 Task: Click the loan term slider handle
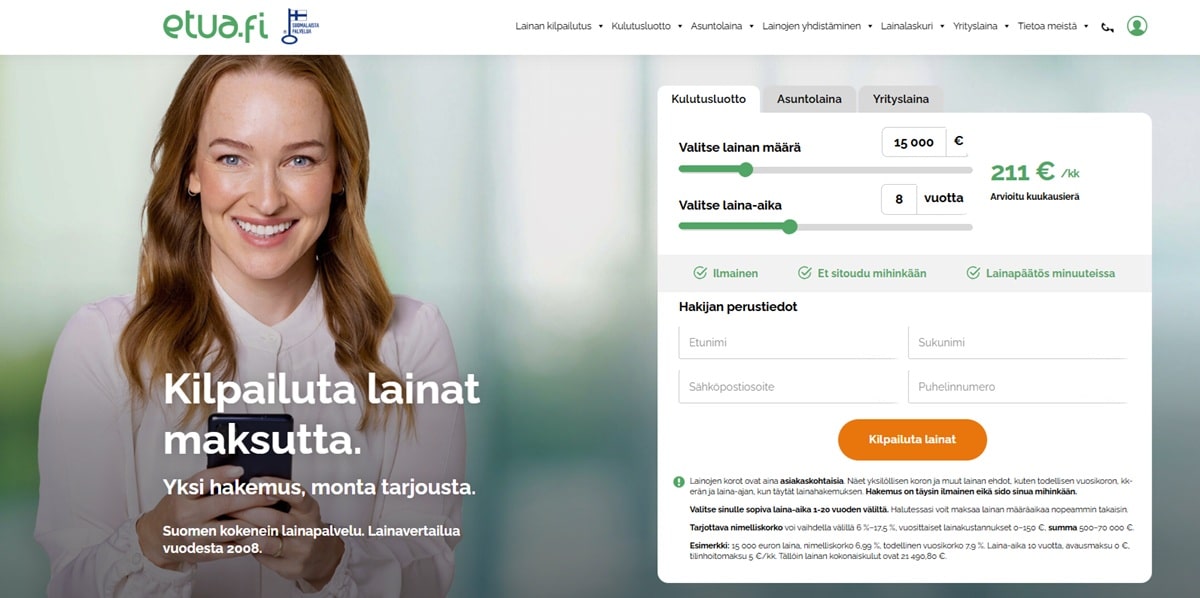[x=789, y=226]
